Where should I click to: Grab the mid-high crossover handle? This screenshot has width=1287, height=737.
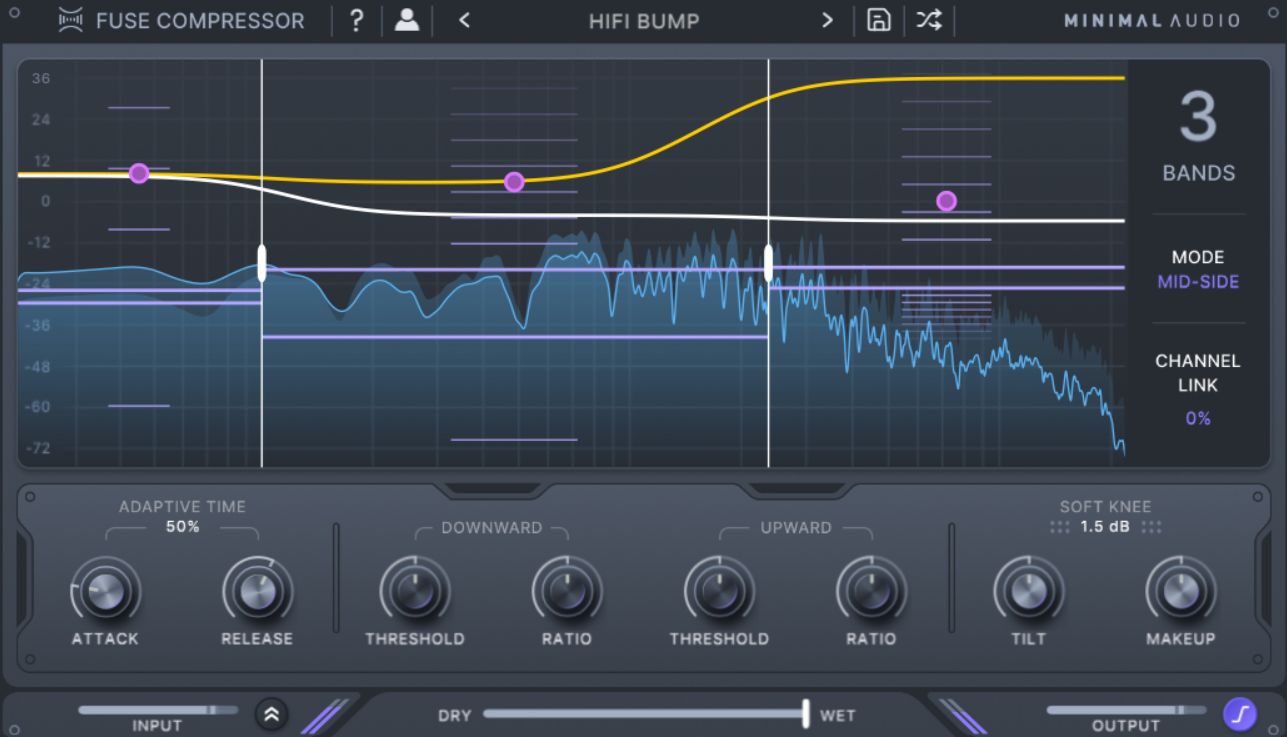[x=768, y=263]
